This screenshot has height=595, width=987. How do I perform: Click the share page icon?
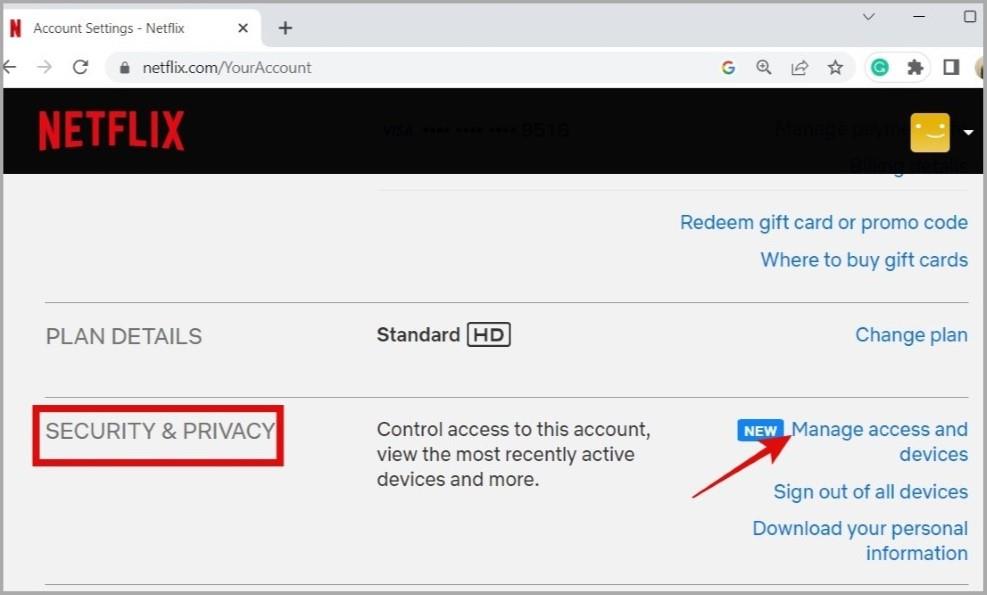click(x=799, y=67)
